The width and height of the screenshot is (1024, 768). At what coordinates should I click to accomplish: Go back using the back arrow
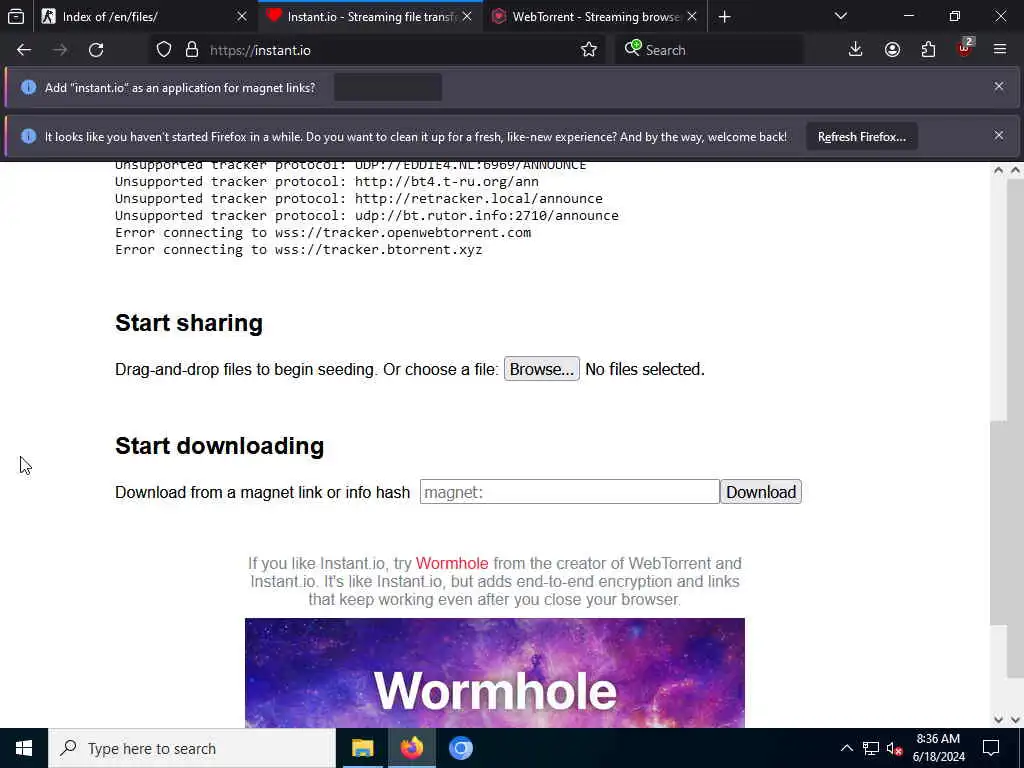(x=24, y=50)
